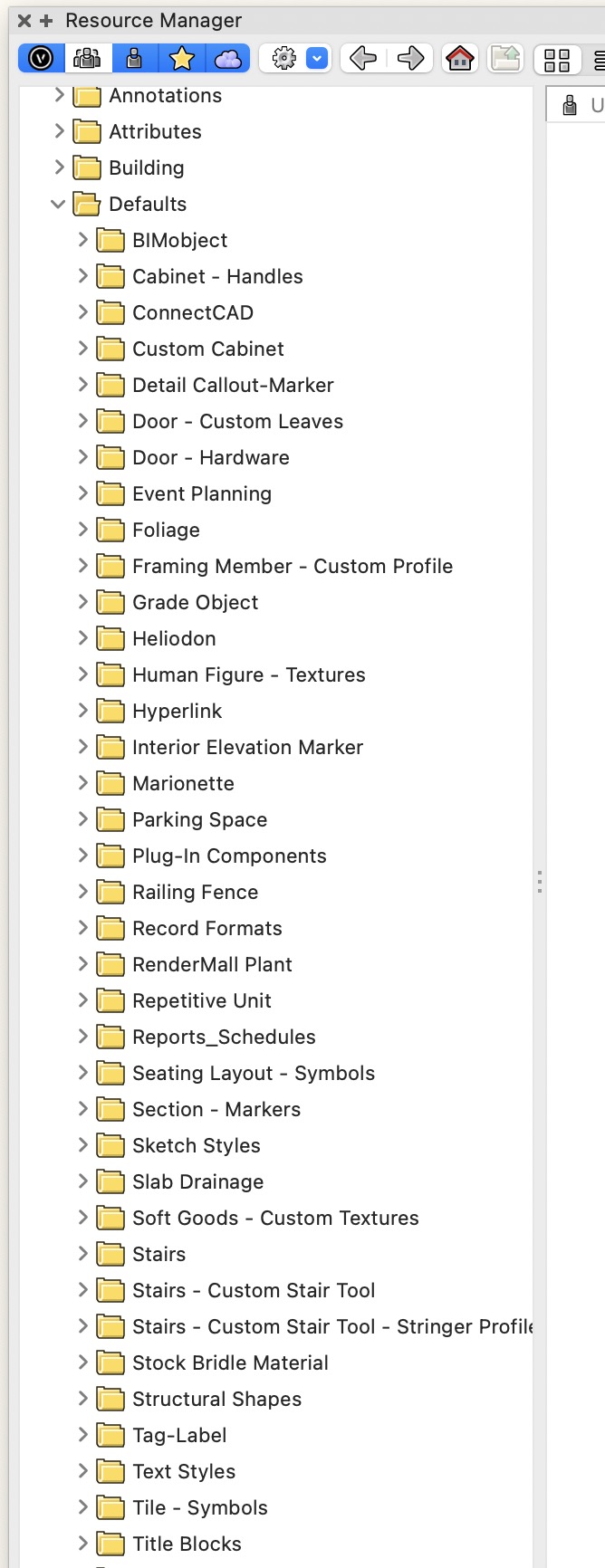Select the Favorites star icon

tap(181, 58)
